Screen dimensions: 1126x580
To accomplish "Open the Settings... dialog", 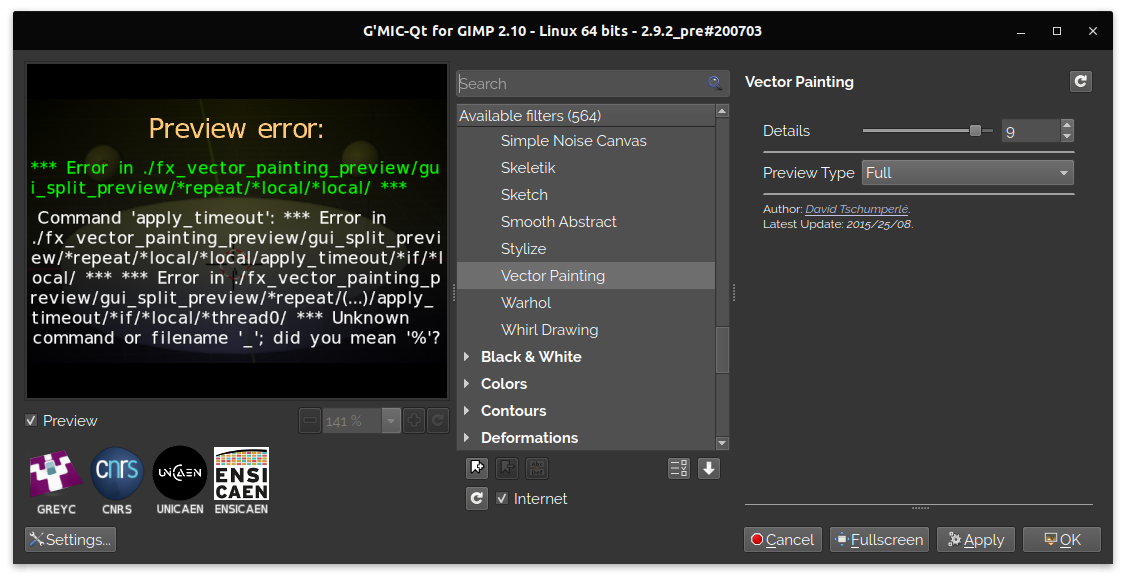I will (70, 540).
